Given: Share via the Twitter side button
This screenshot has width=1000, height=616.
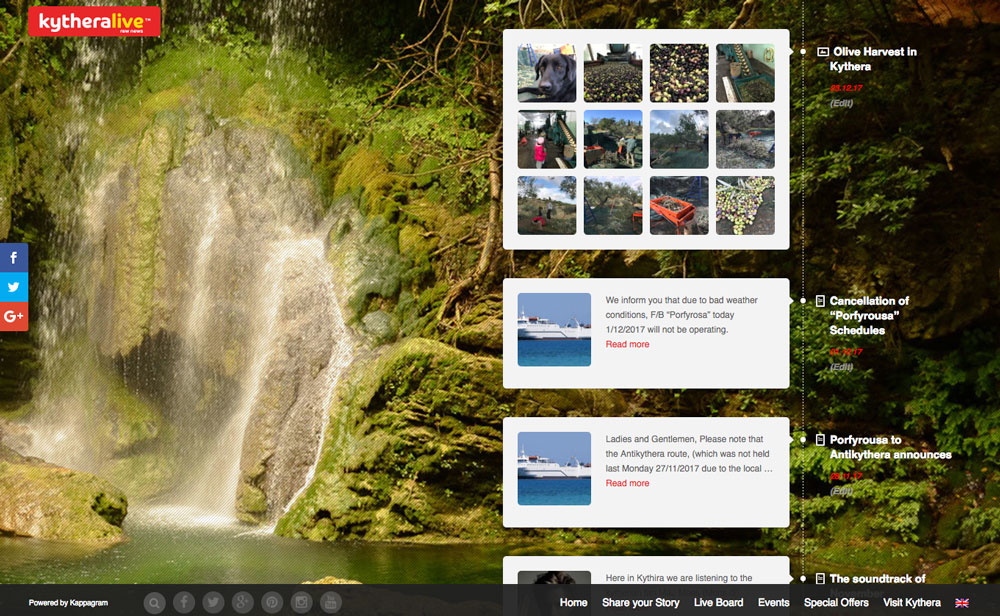Looking at the screenshot, I should 14,287.
